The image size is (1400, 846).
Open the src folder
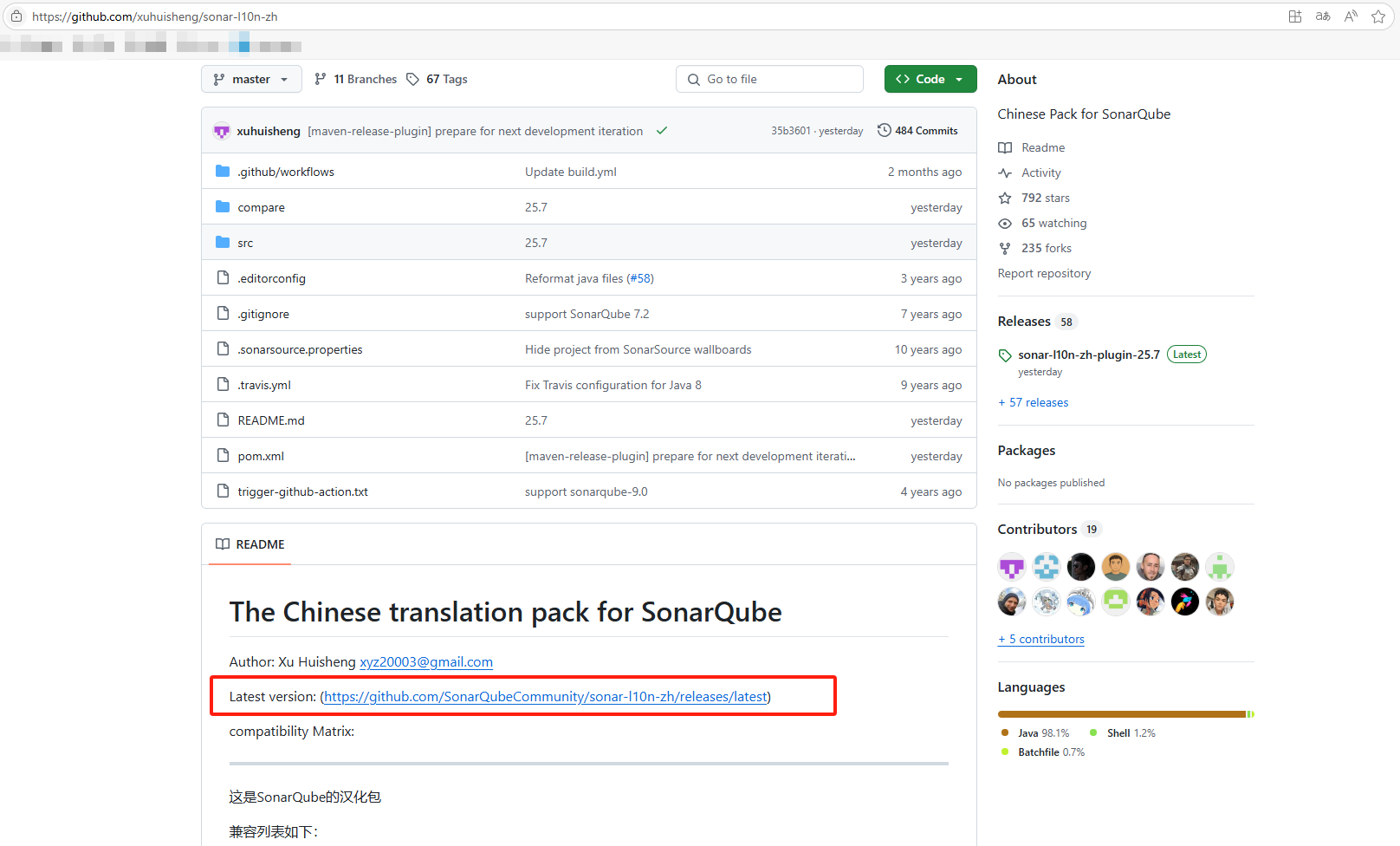(x=245, y=243)
